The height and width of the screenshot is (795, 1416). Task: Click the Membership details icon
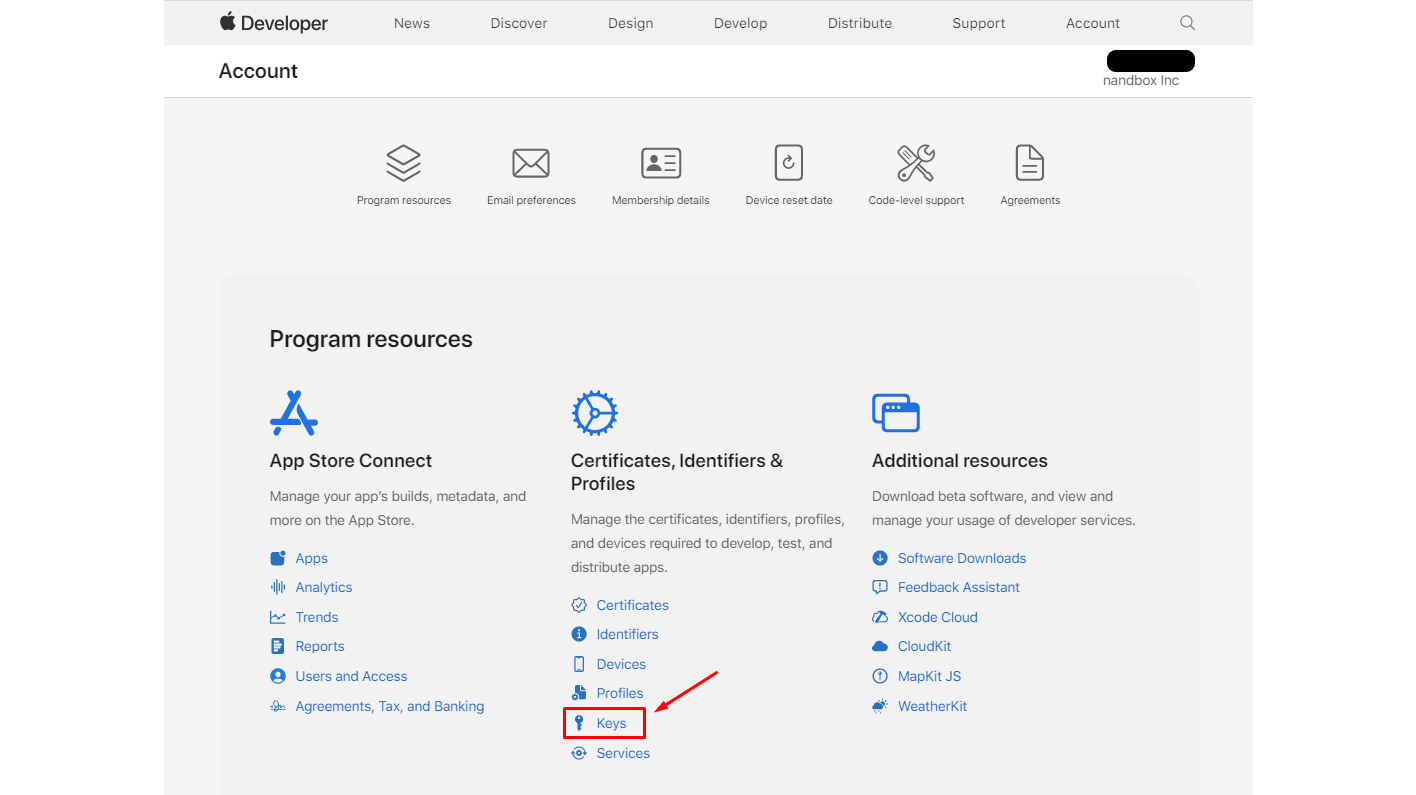click(x=660, y=163)
